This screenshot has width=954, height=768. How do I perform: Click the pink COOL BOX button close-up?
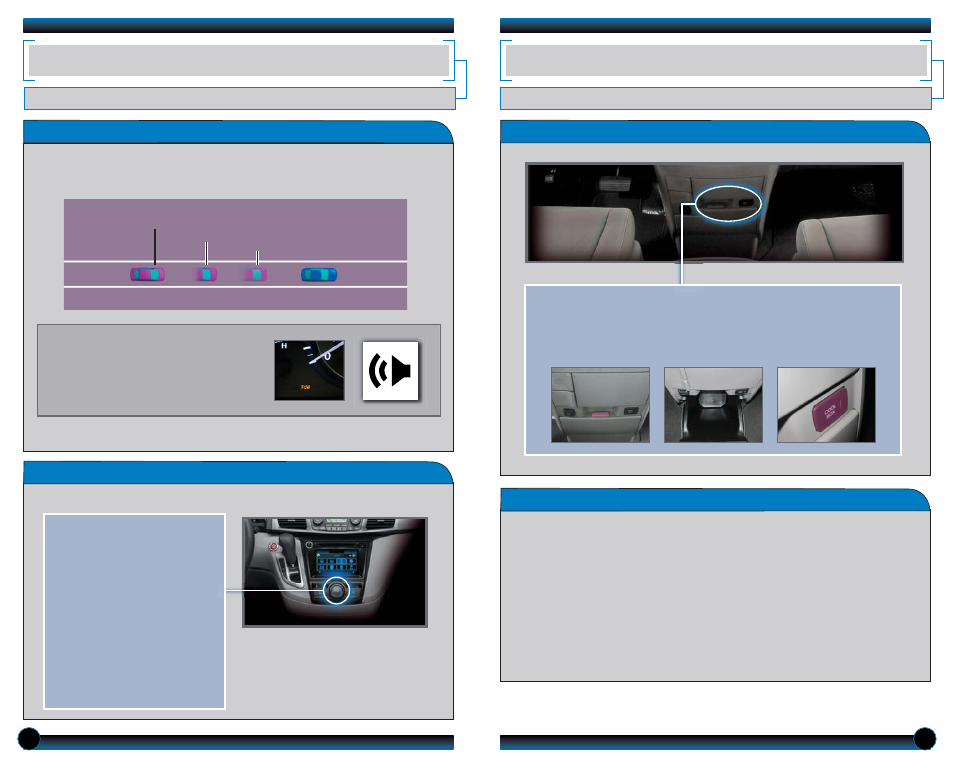click(x=830, y=411)
